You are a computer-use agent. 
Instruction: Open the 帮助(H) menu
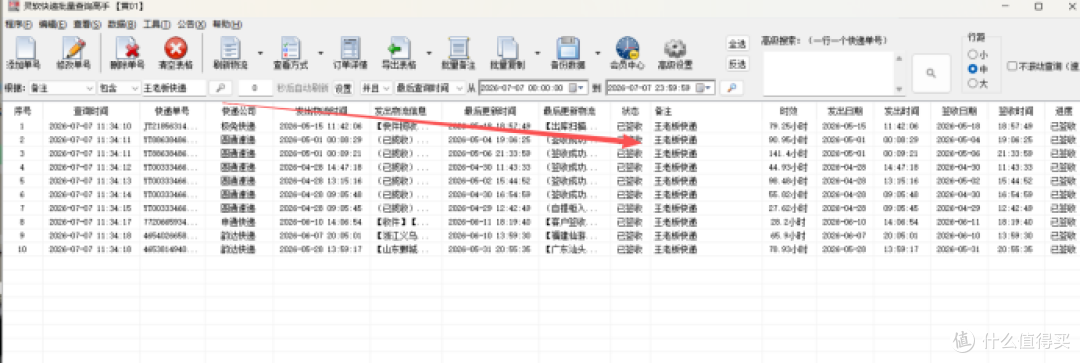(227, 24)
